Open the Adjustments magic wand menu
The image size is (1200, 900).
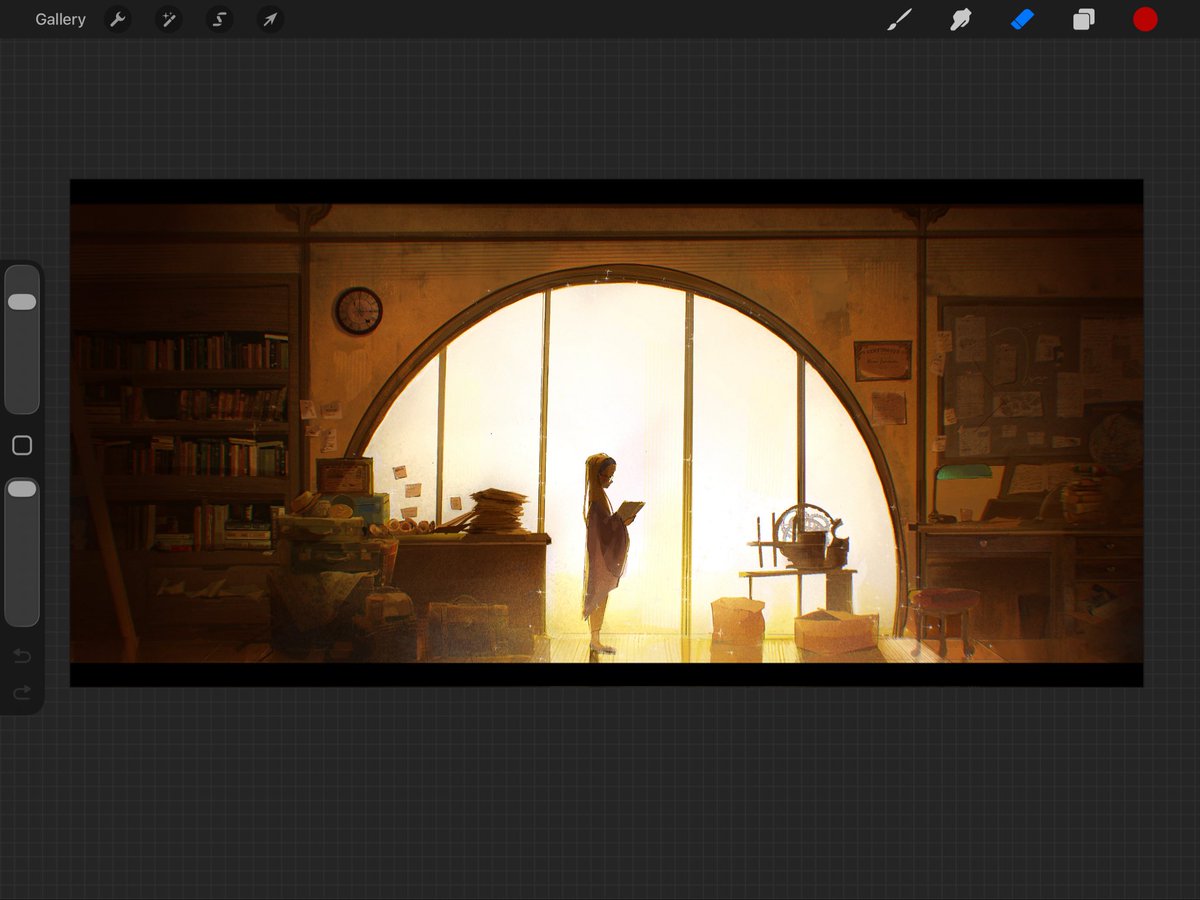pyautogui.click(x=168, y=19)
